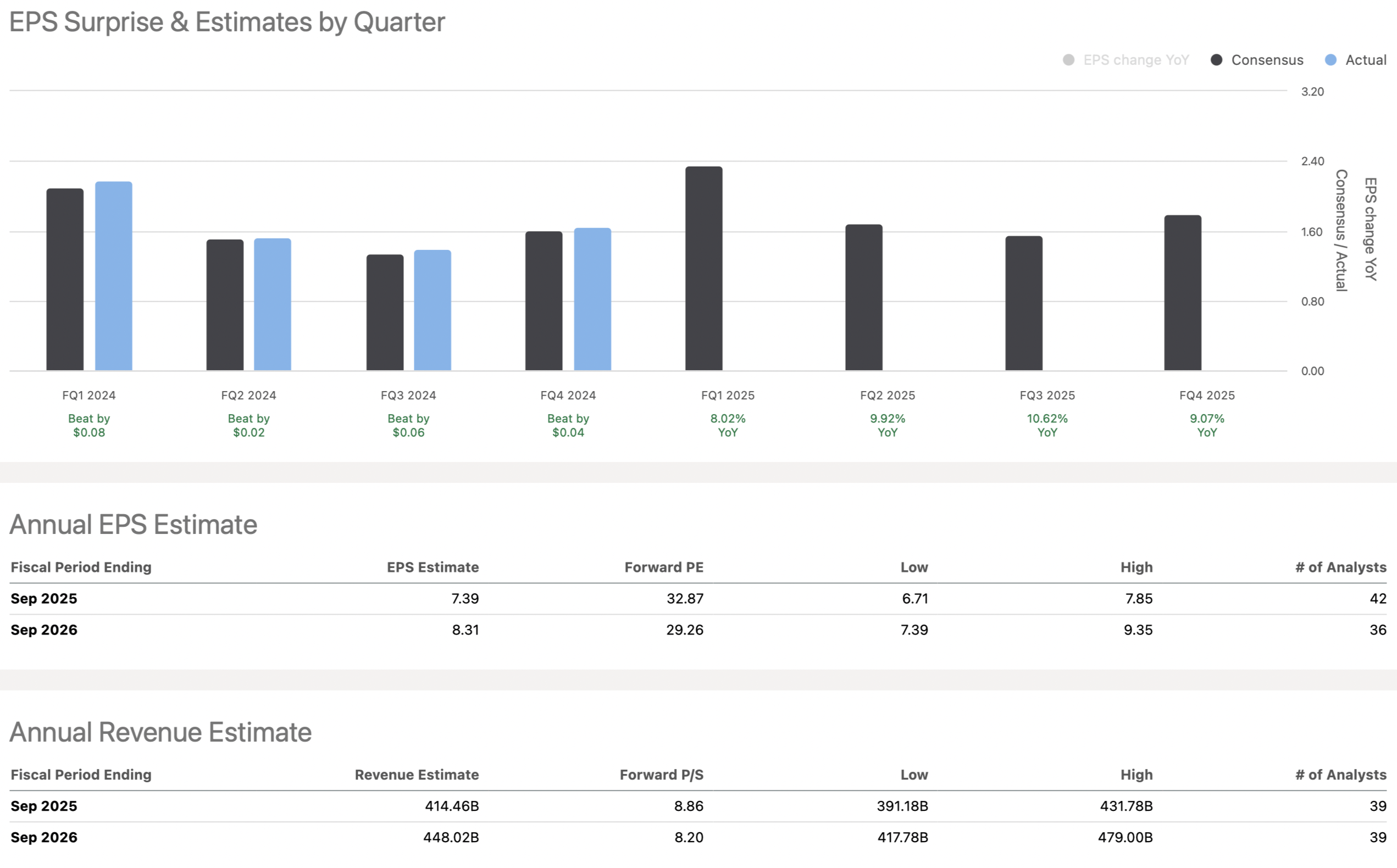
Task: Click the FQ1 2025 Consensus bar
Action: (703, 269)
